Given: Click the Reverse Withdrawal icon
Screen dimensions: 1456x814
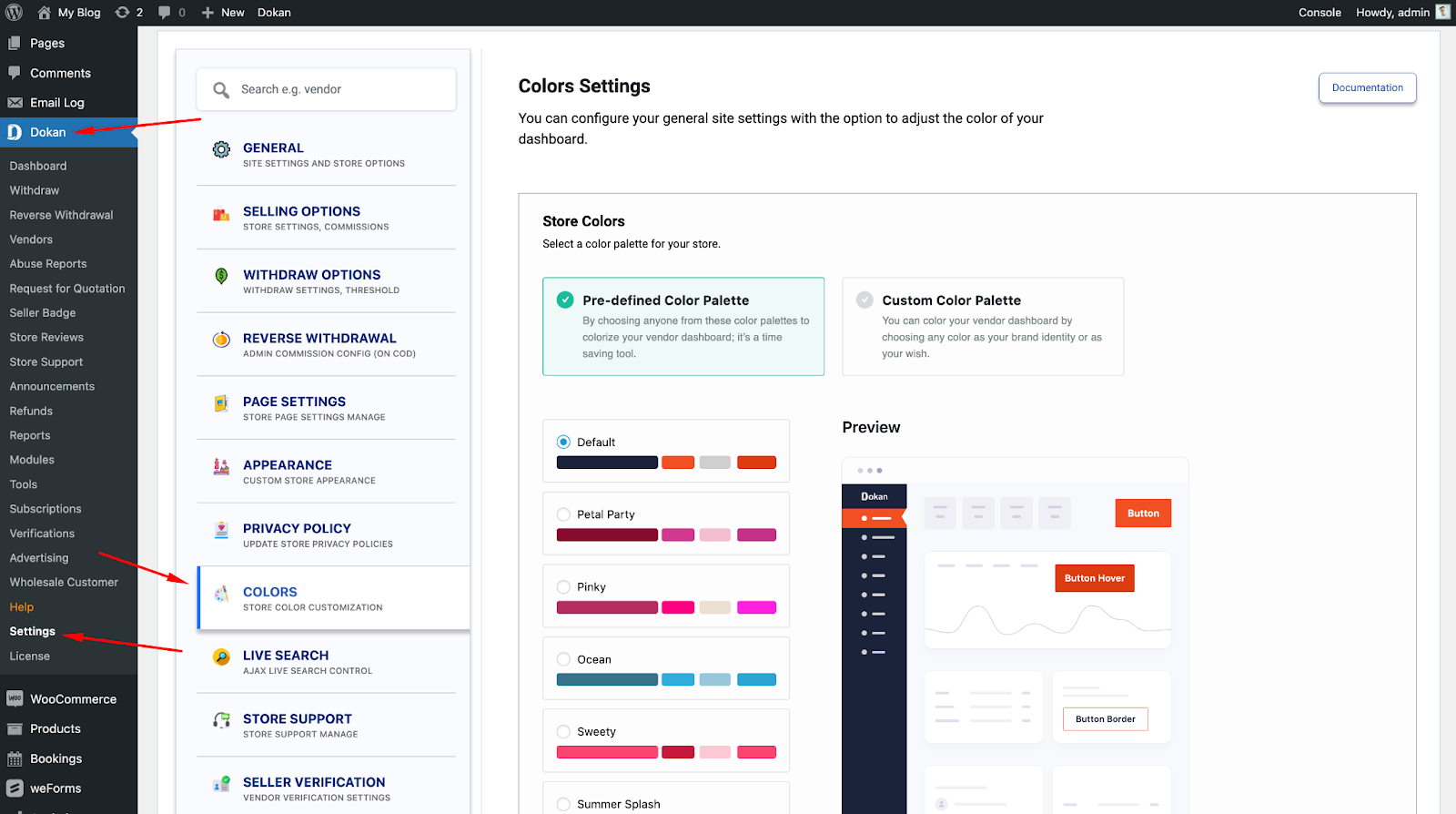Looking at the screenshot, I should pyautogui.click(x=221, y=340).
